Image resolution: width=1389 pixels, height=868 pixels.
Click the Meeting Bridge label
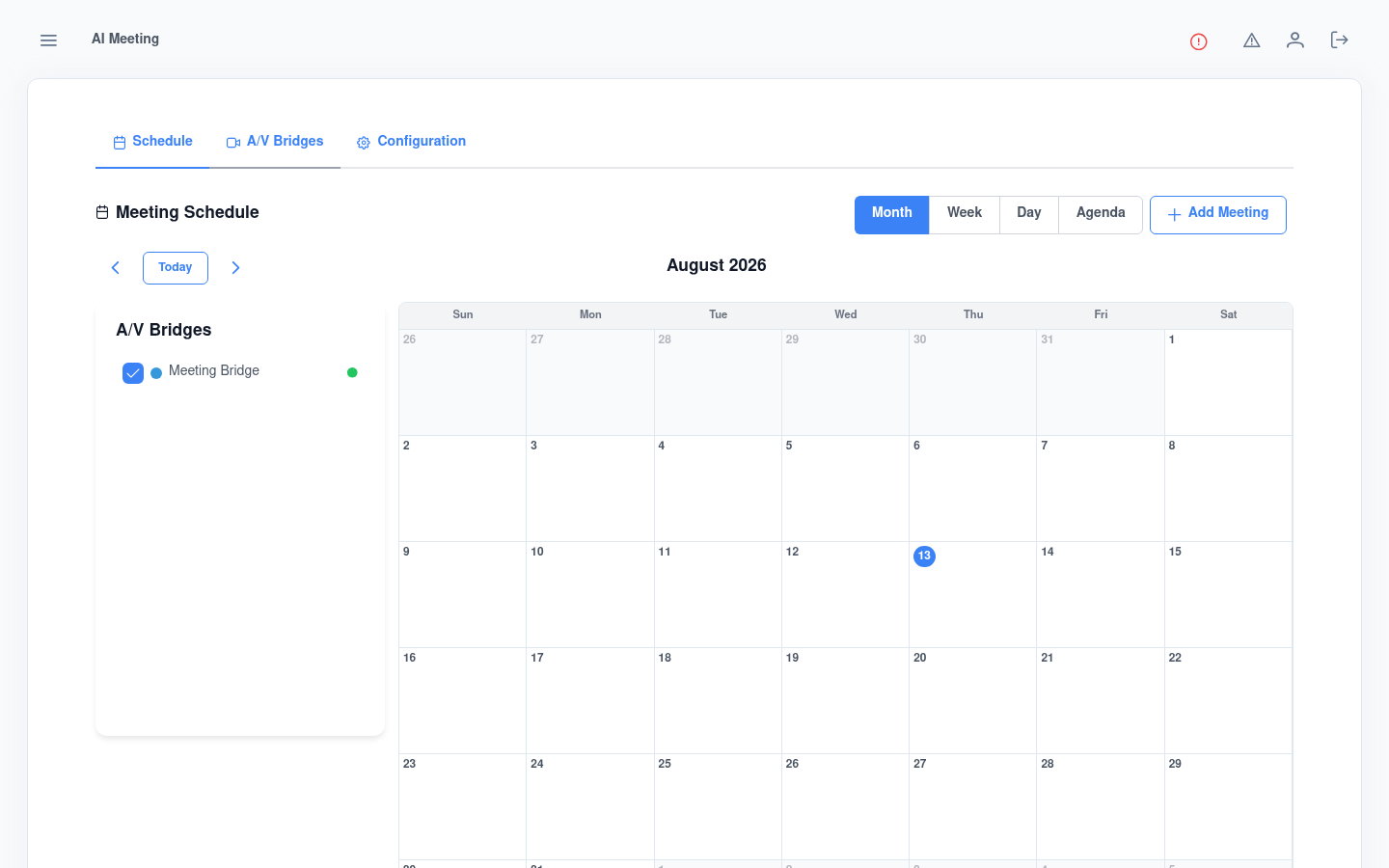(x=214, y=371)
